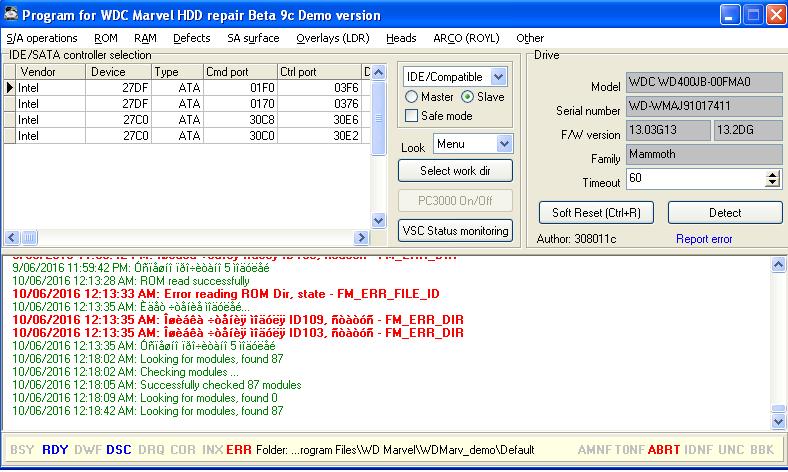Click the ABRT error flag indicator

(x=663, y=450)
